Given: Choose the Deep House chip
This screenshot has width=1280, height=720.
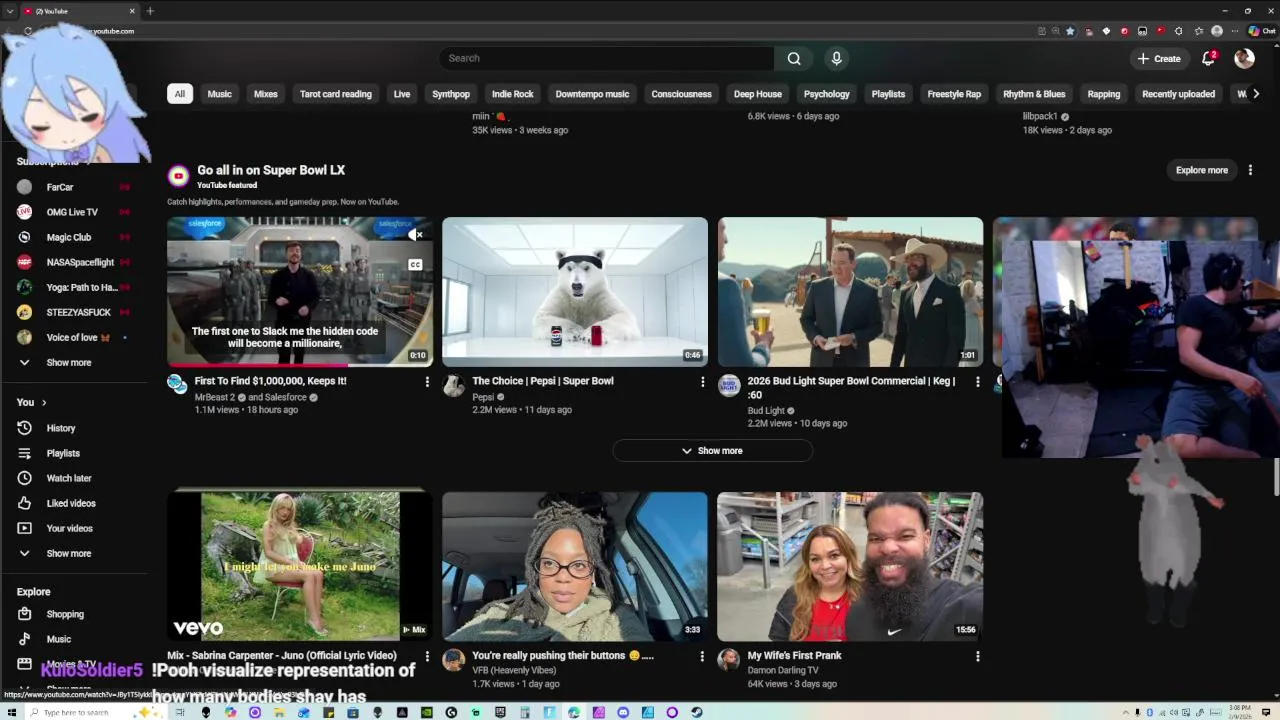Looking at the screenshot, I should pos(758,94).
